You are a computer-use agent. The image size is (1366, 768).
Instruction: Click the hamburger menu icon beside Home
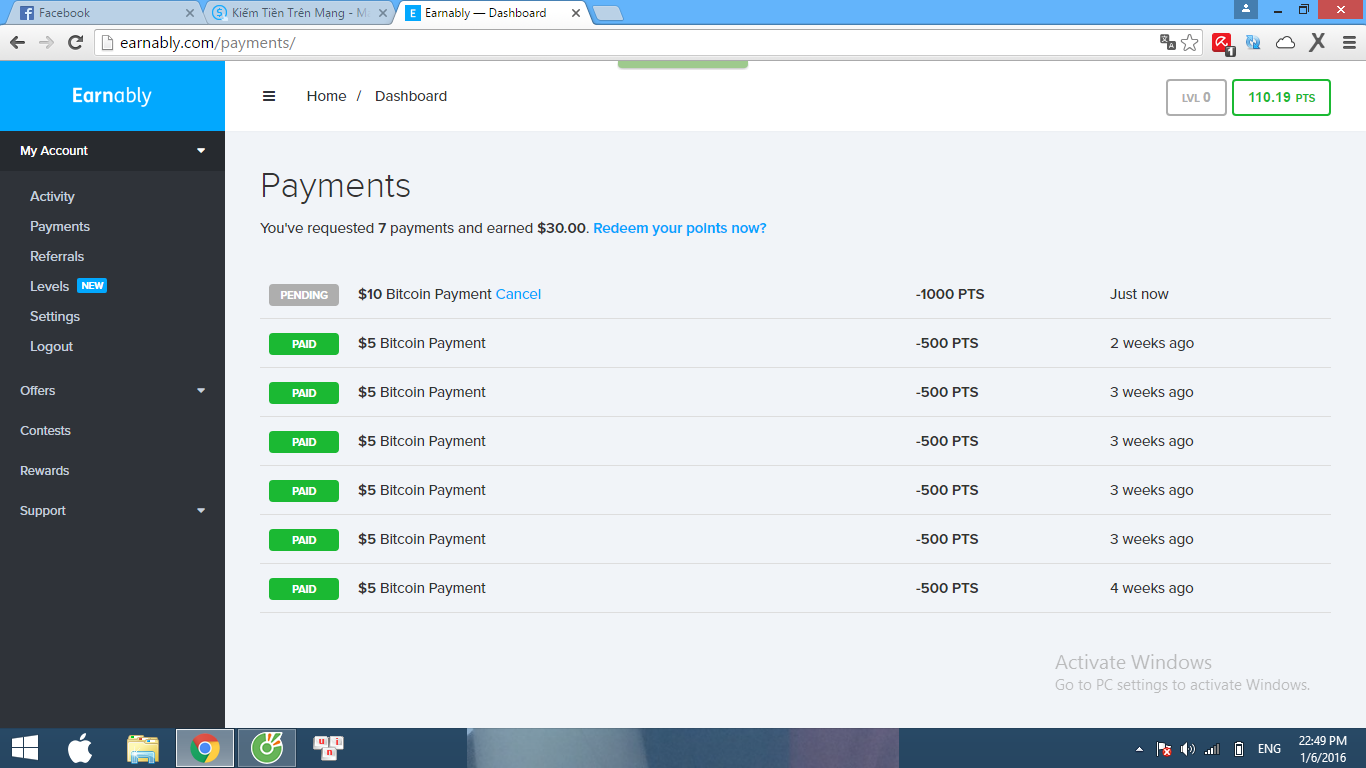[x=269, y=96]
